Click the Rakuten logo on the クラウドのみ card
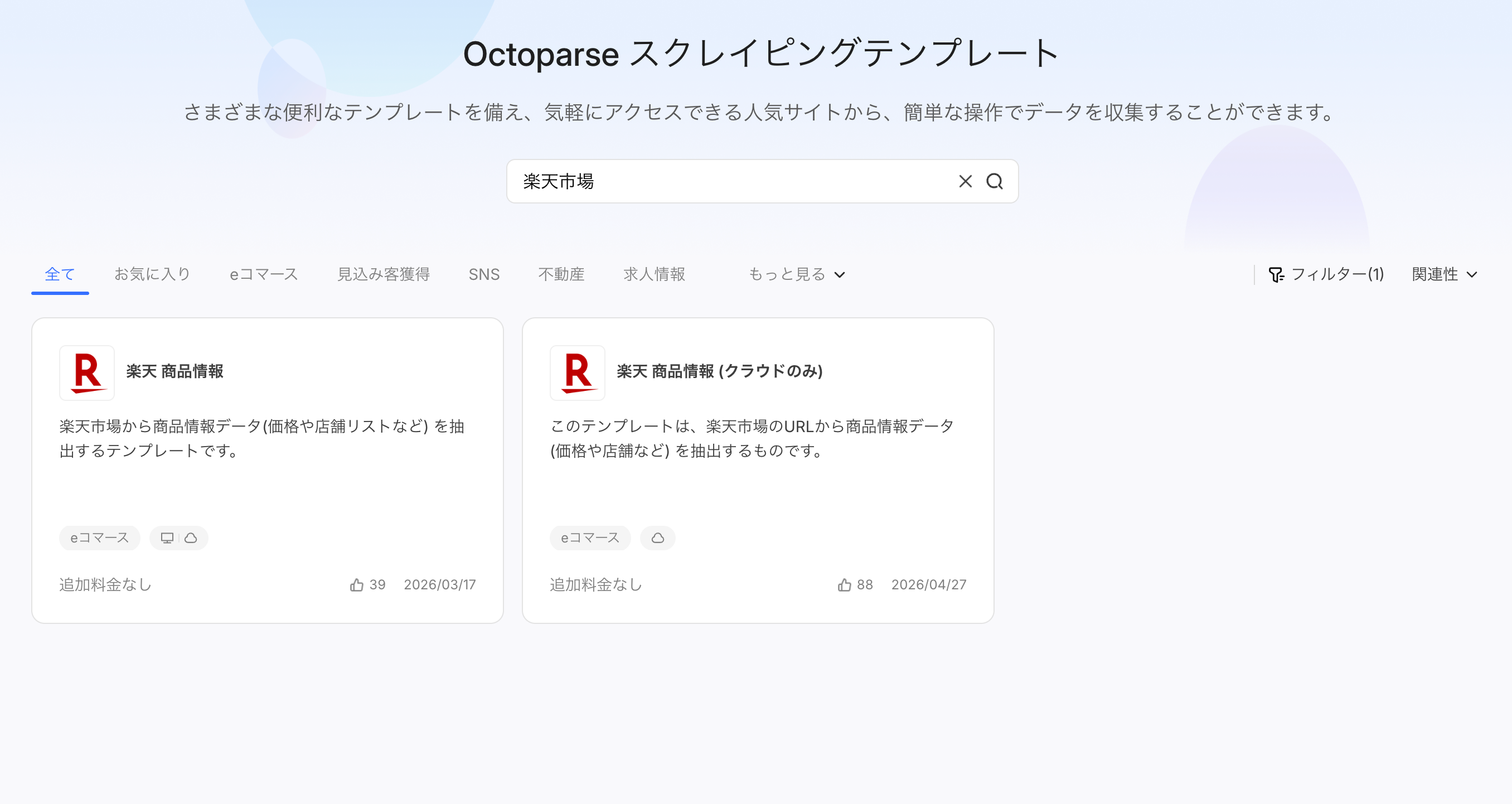1512x804 pixels. click(578, 372)
